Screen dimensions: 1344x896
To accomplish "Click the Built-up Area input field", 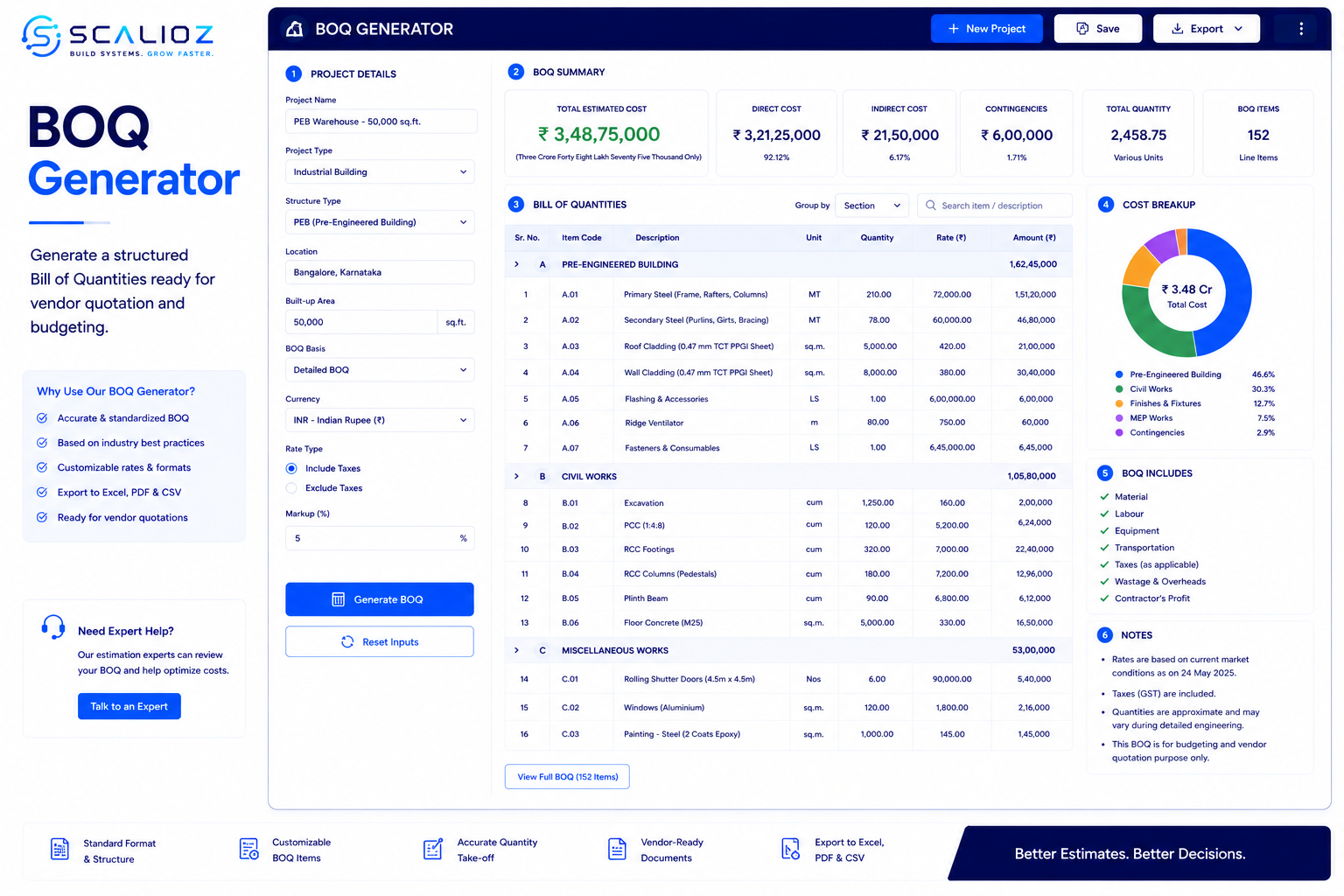I will coord(361,322).
